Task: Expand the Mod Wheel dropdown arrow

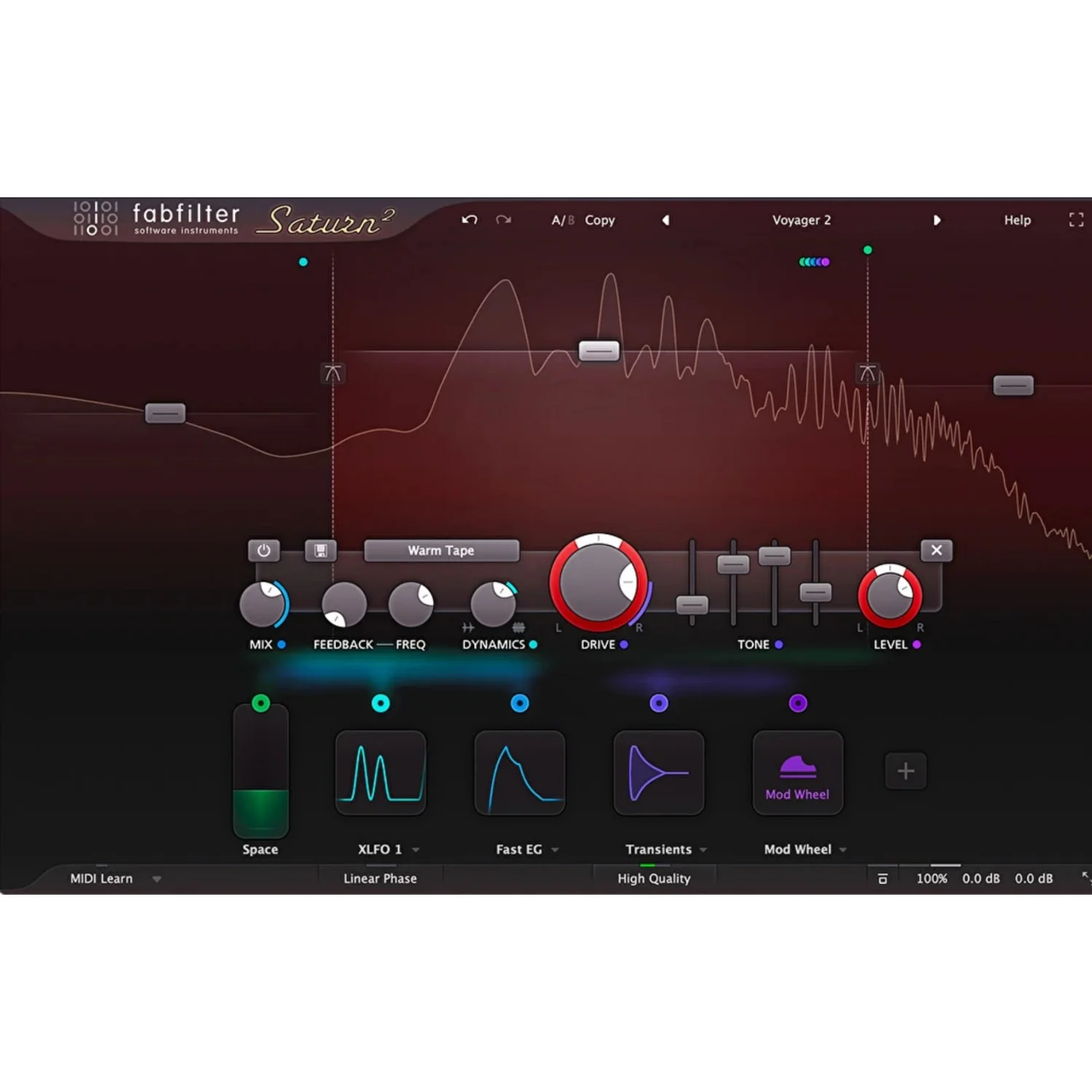Action: coord(843,850)
